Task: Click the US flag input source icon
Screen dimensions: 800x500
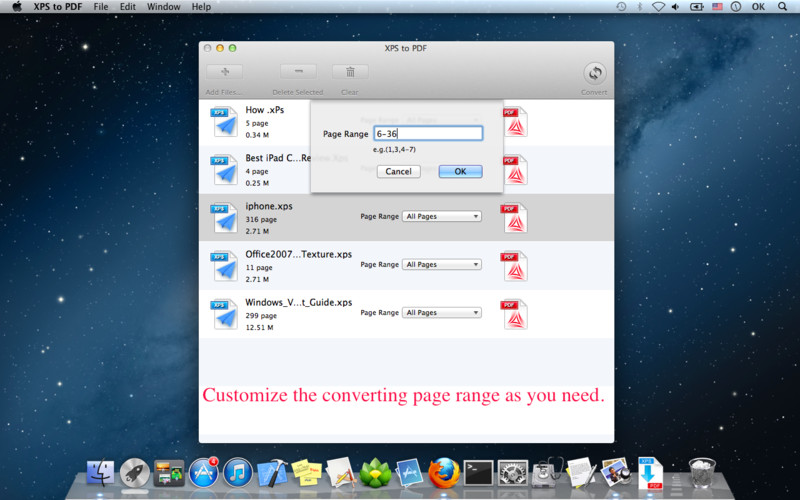Action: click(717, 7)
